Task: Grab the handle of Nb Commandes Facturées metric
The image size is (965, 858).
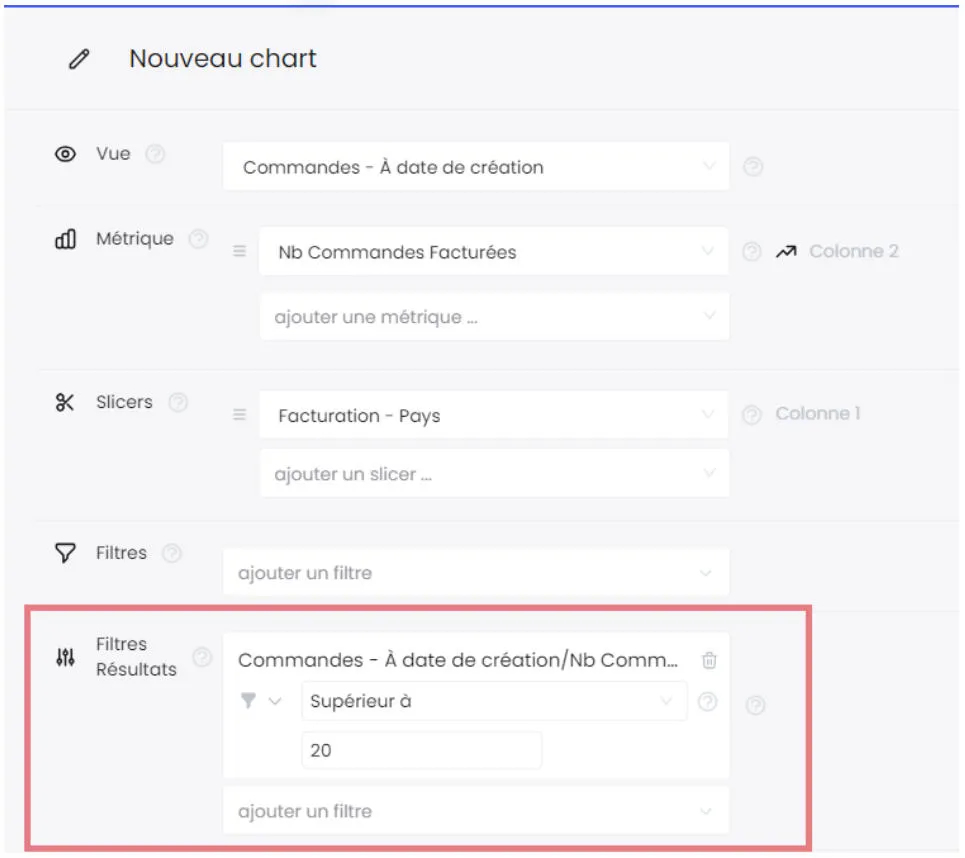Action: pos(239,251)
